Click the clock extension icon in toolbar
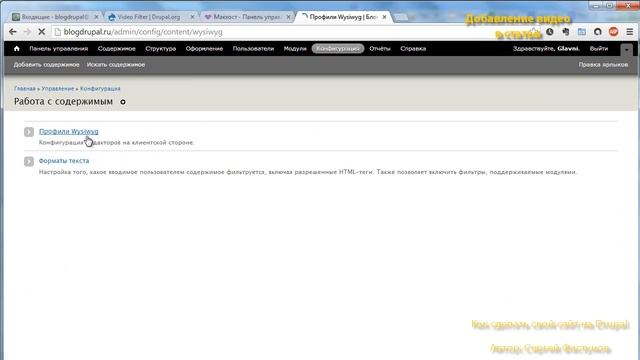Screen dimensions: 640x360 pyautogui.click(x=550, y=32)
